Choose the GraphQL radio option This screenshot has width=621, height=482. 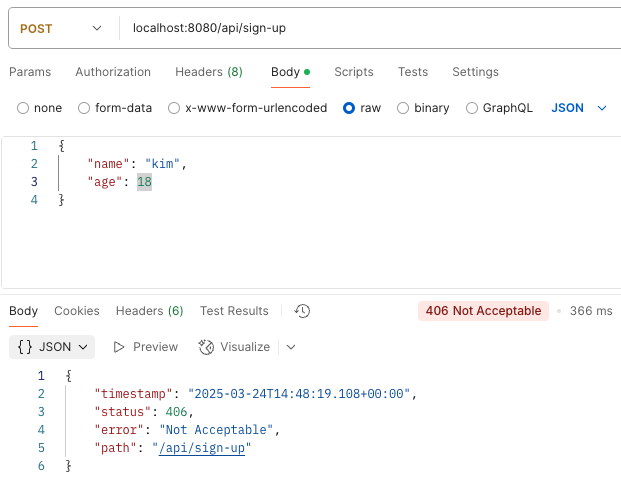pos(472,108)
